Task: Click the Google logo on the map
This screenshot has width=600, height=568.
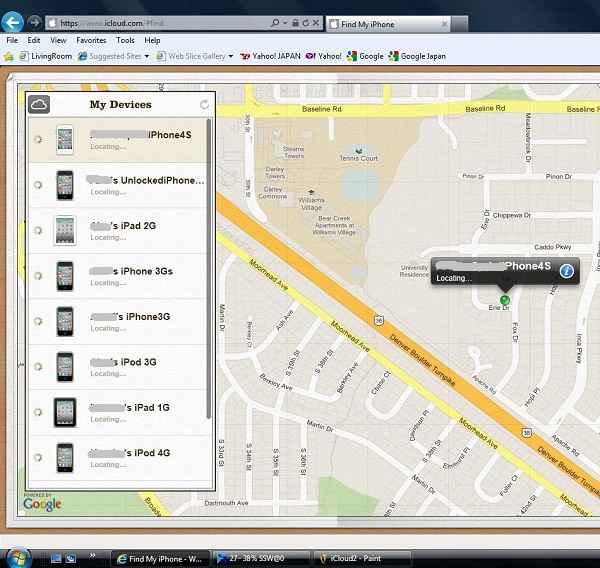Action: pyautogui.click(x=42, y=504)
